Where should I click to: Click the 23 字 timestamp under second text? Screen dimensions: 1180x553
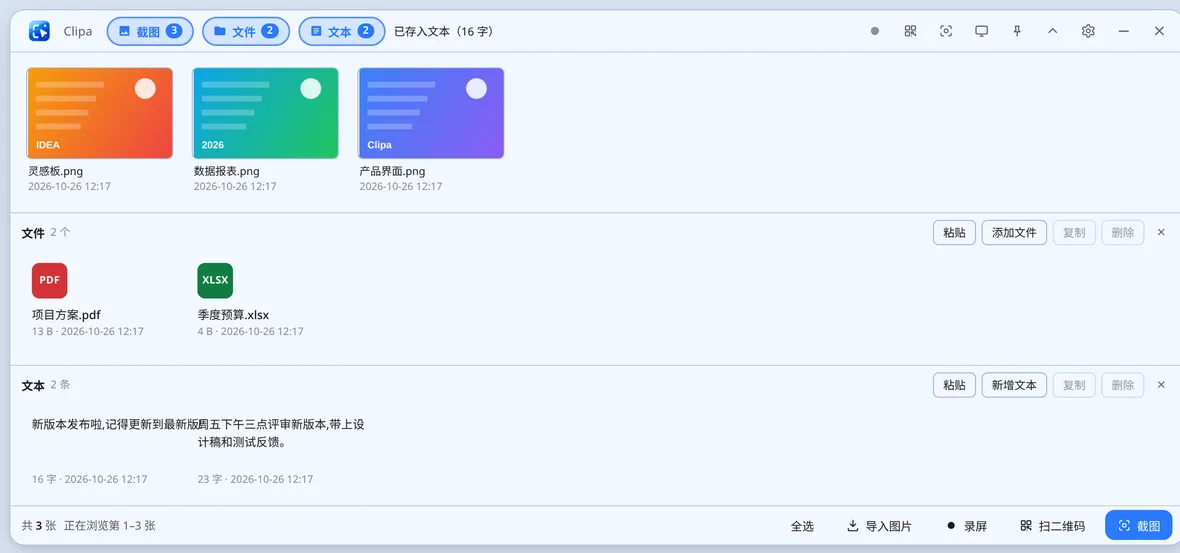pos(255,479)
